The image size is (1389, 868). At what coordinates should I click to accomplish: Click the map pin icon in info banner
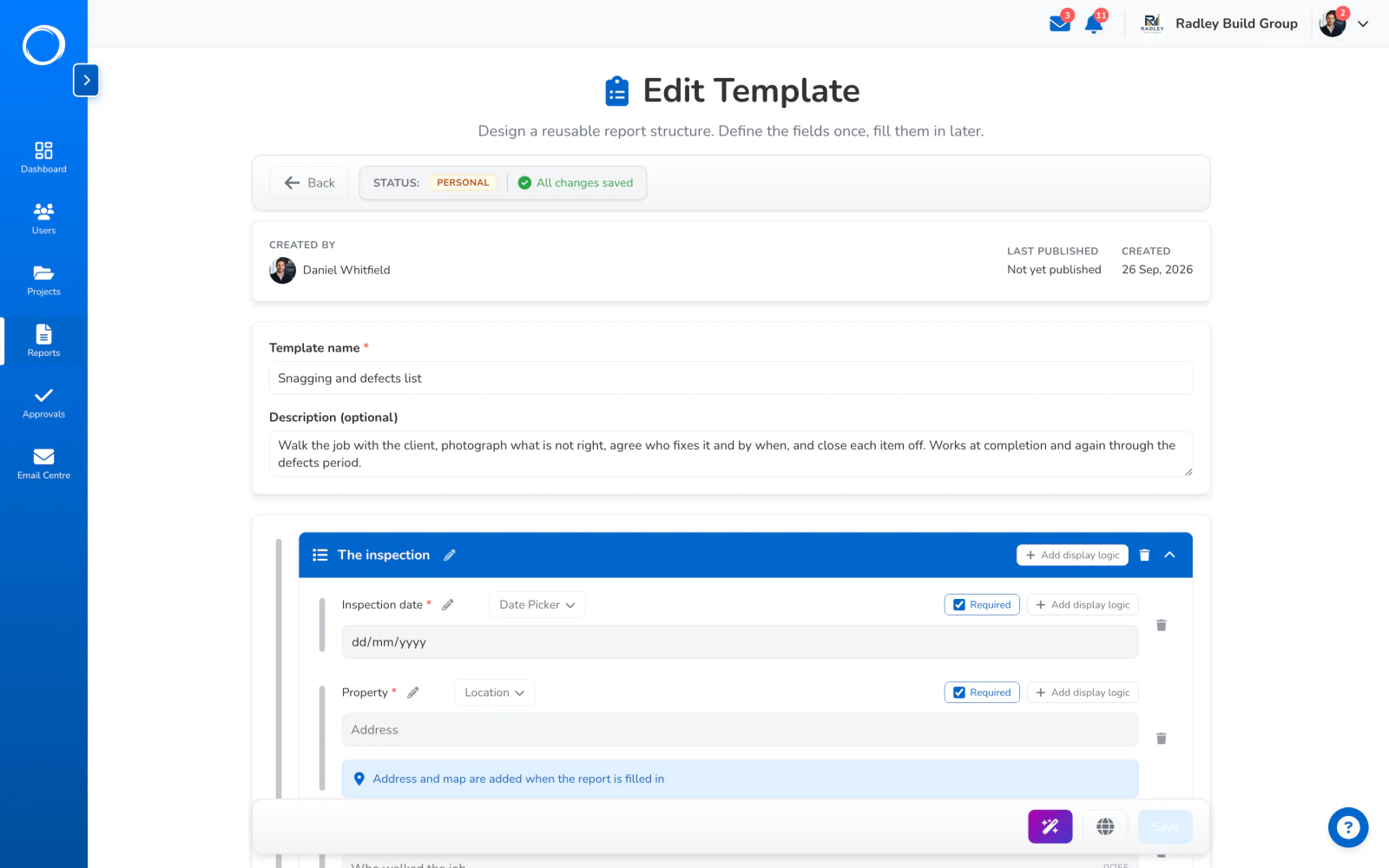point(359,779)
